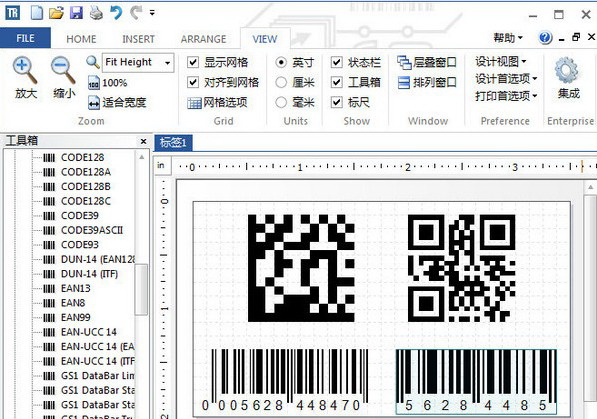Viewport: 597px width, 419px height.
Task: Click the ruler unit 'in' box
Action: pyautogui.click(x=161, y=165)
